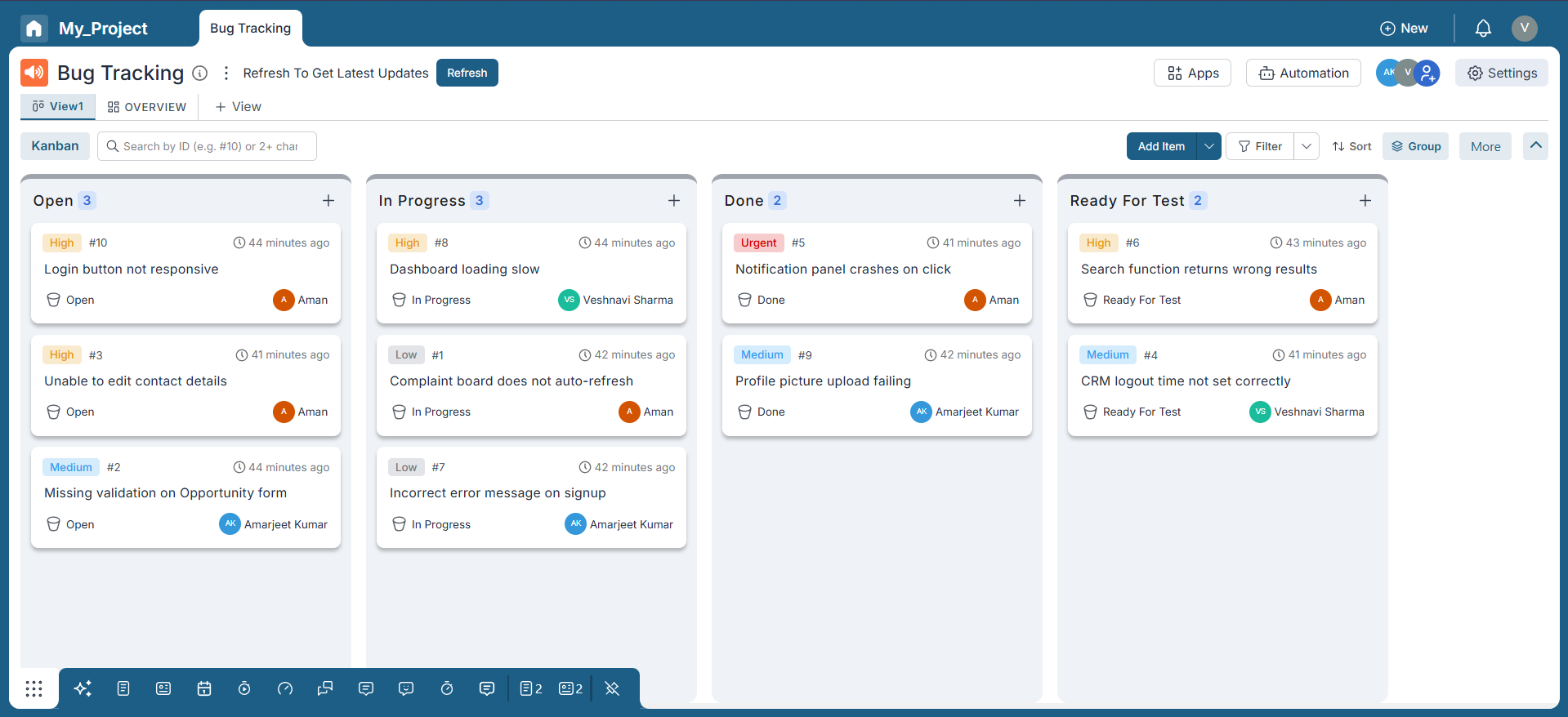
Task: Open the Profile picture upload failing card
Action: click(x=877, y=385)
